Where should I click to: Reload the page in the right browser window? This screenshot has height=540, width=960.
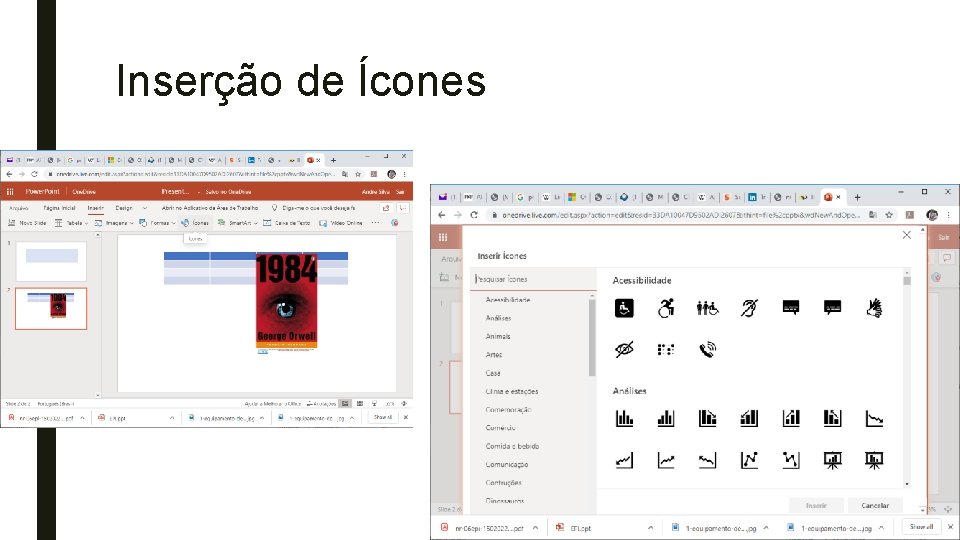click(474, 215)
